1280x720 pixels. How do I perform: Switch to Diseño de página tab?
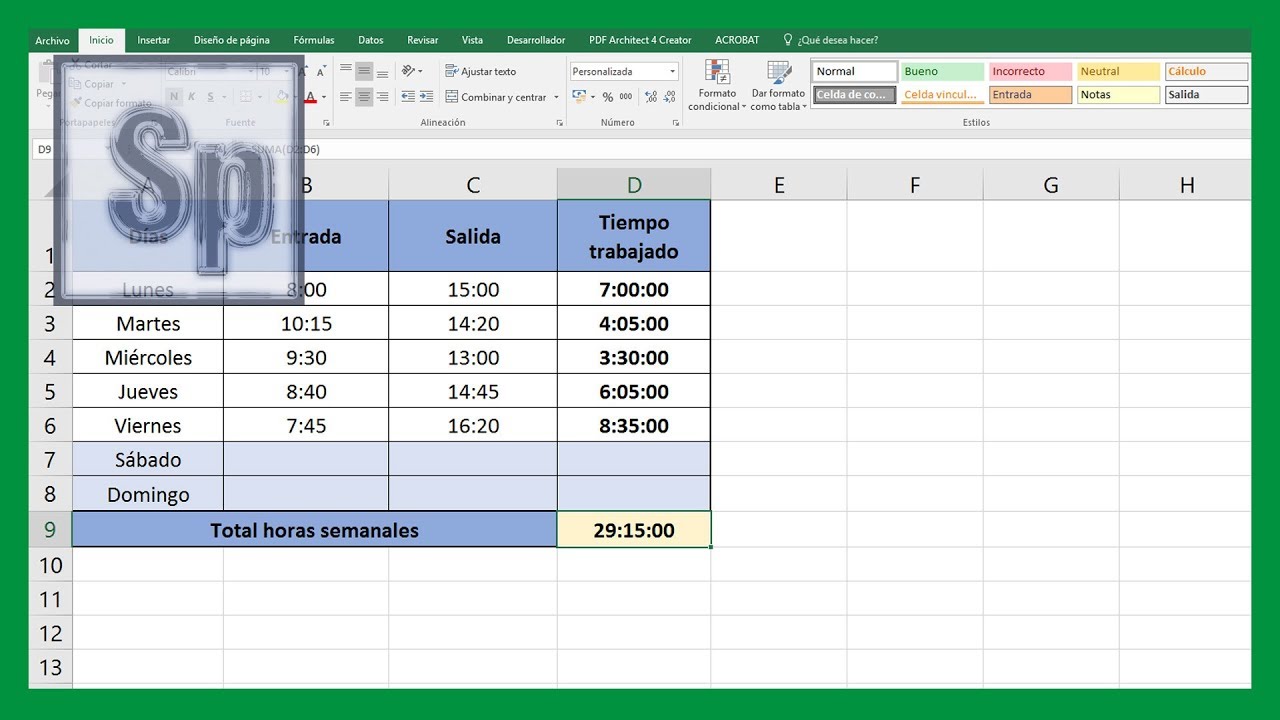point(231,41)
